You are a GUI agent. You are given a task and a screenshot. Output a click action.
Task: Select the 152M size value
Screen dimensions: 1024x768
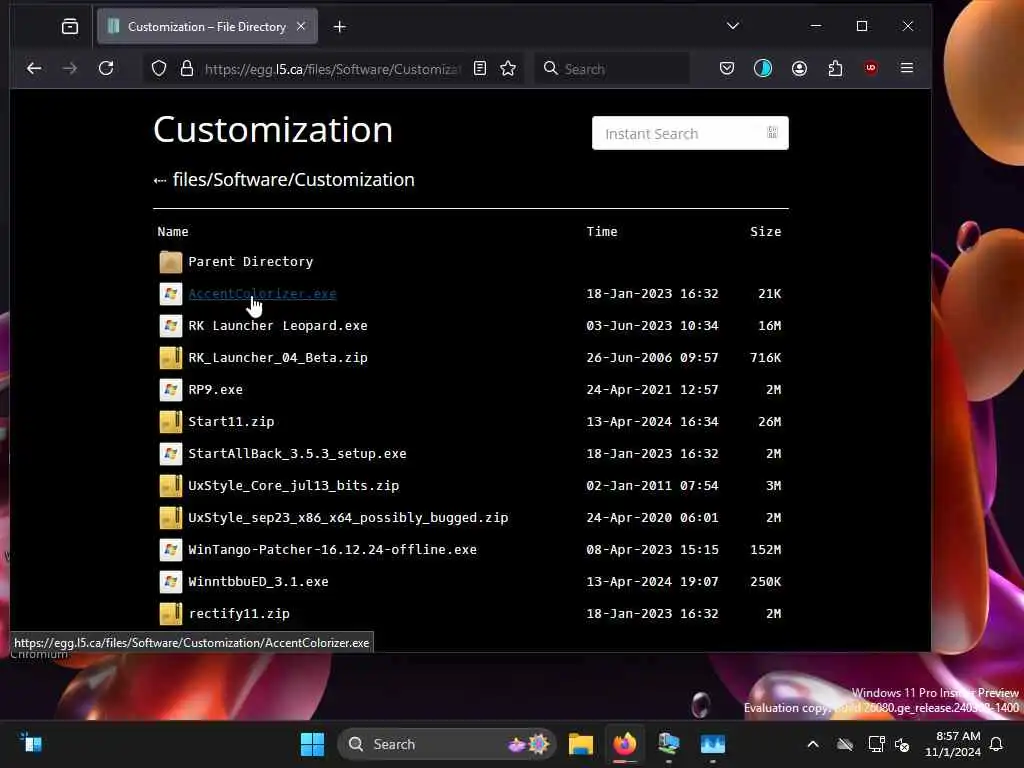(x=765, y=550)
